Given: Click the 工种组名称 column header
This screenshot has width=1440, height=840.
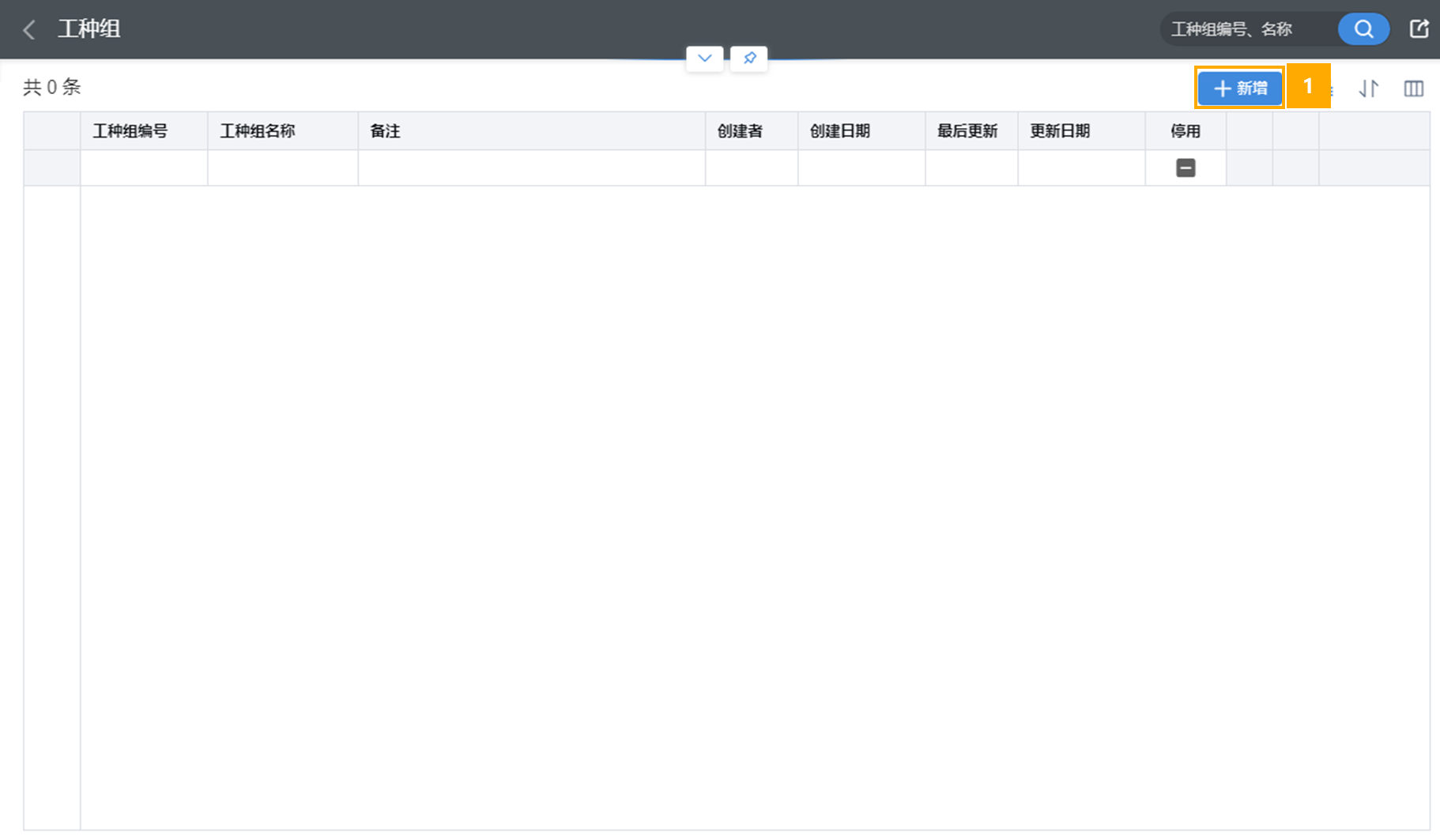Looking at the screenshot, I should [258, 131].
